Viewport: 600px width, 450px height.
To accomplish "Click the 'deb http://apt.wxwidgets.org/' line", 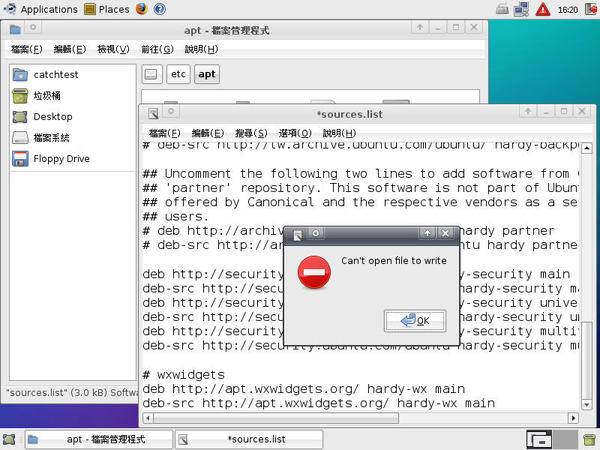I will [x=303, y=389].
